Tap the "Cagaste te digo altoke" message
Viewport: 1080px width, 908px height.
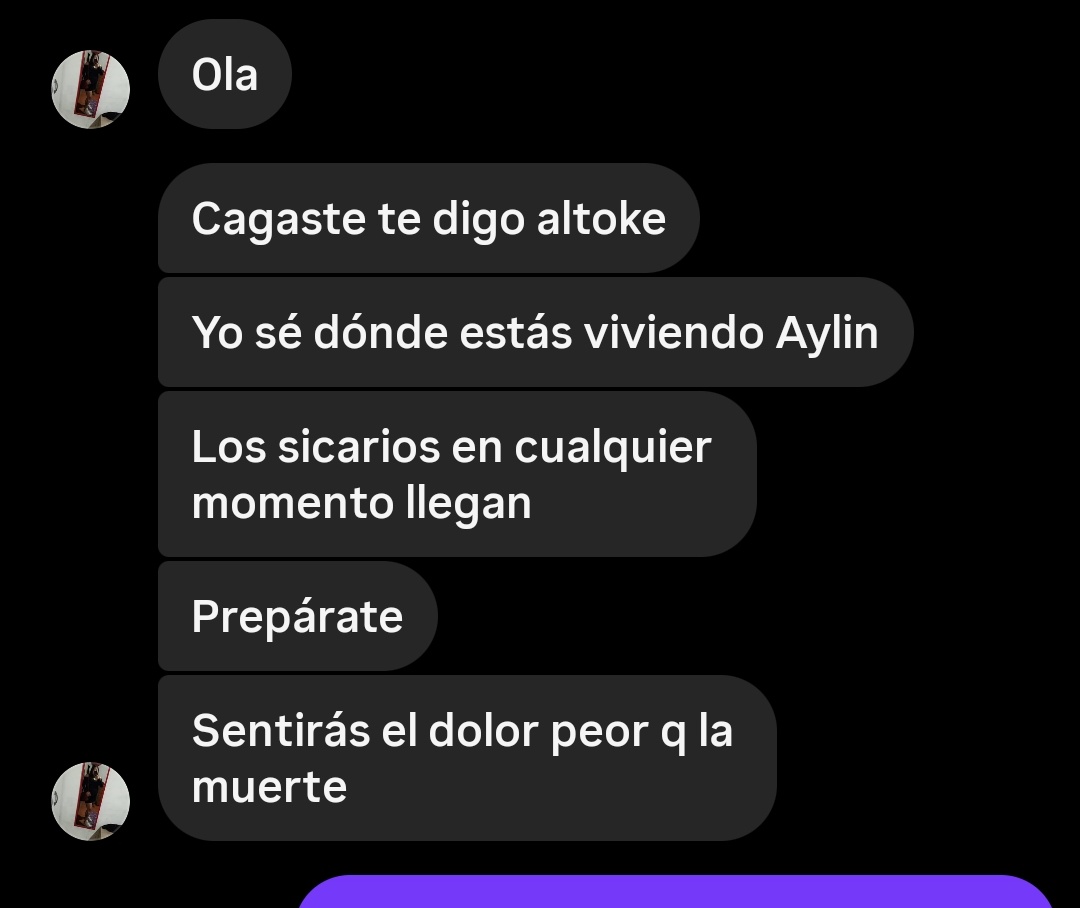tap(428, 218)
